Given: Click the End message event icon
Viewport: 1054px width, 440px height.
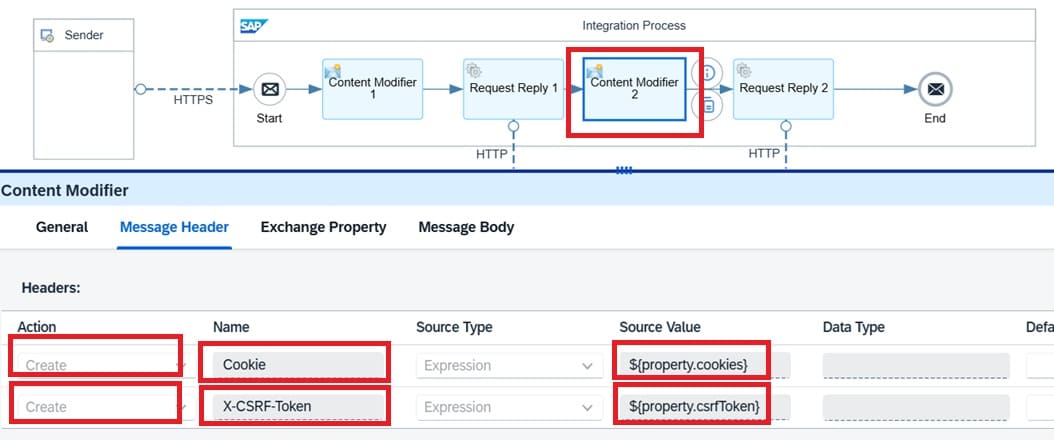Looking at the screenshot, I should click(x=935, y=89).
